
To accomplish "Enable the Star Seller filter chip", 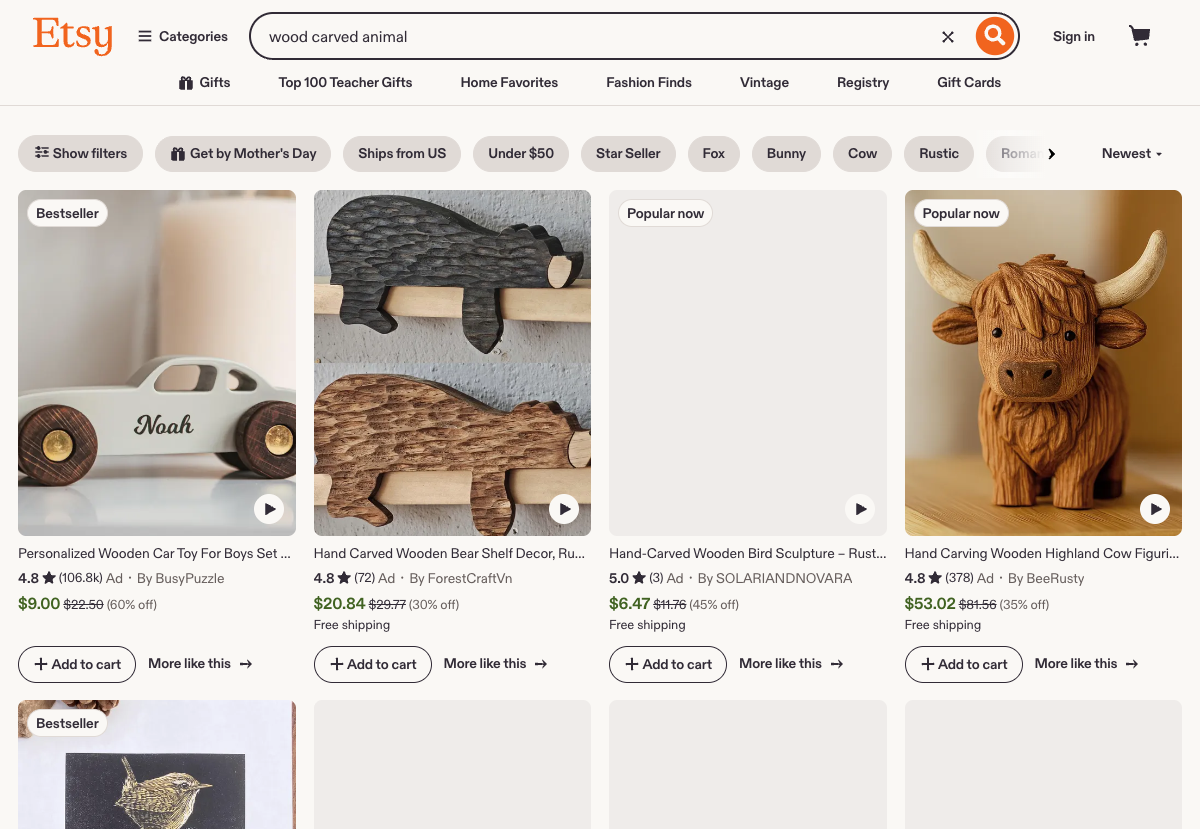I will click(x=628, y=154).
